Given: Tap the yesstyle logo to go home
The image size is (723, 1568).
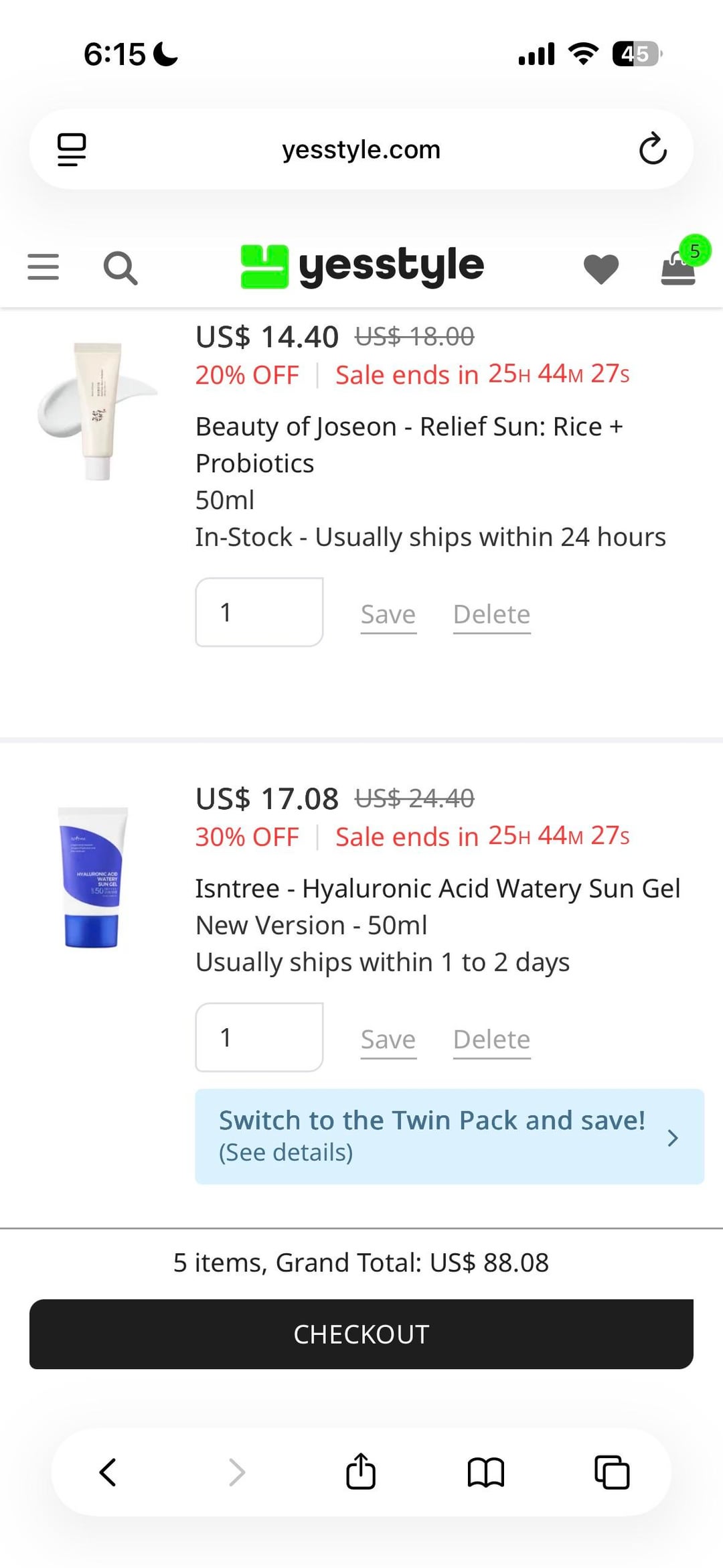Looking at the screenshot, I should pos(362,266).
